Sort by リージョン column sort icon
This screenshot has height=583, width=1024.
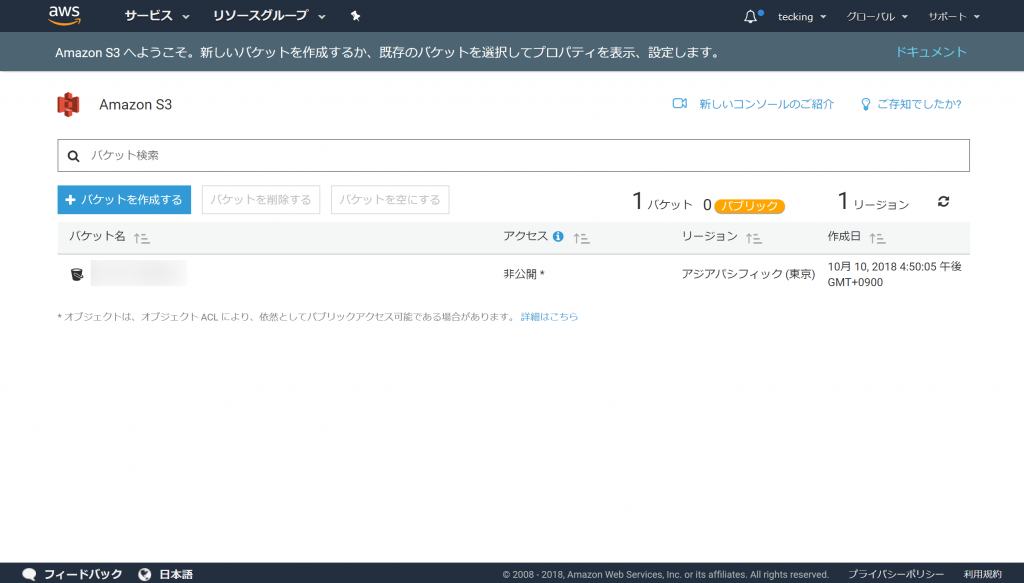coord(754,238)
